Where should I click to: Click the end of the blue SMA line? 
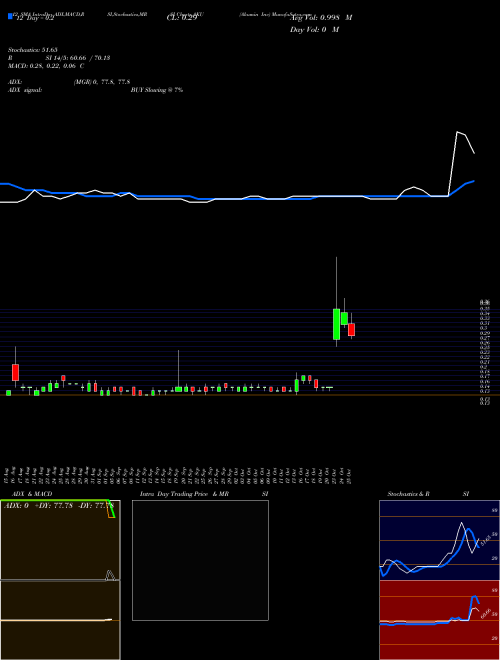[x=474, y=181]
